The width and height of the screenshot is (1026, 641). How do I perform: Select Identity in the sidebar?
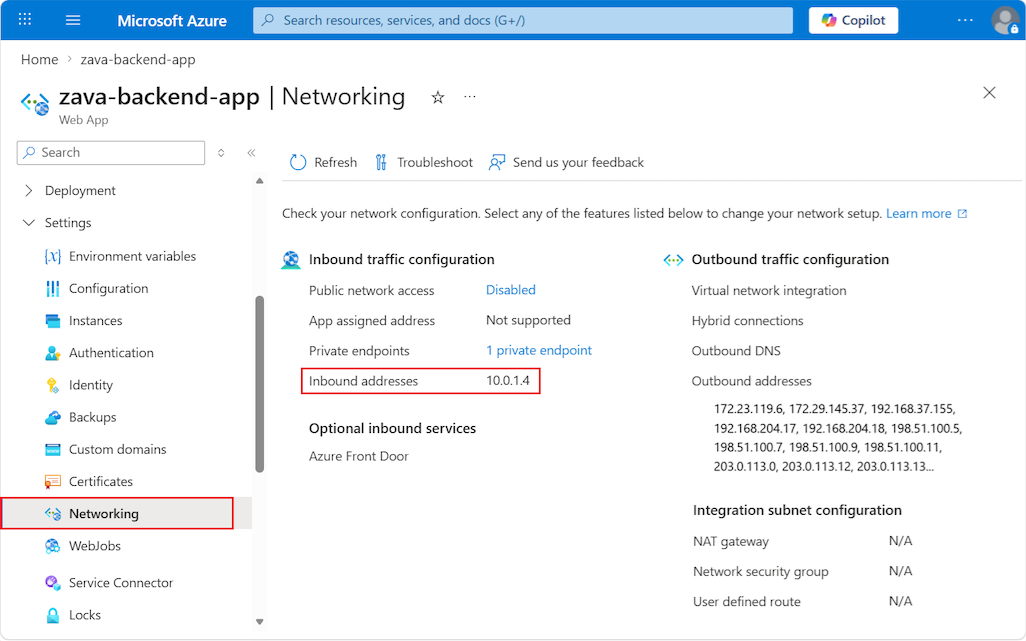90,385
